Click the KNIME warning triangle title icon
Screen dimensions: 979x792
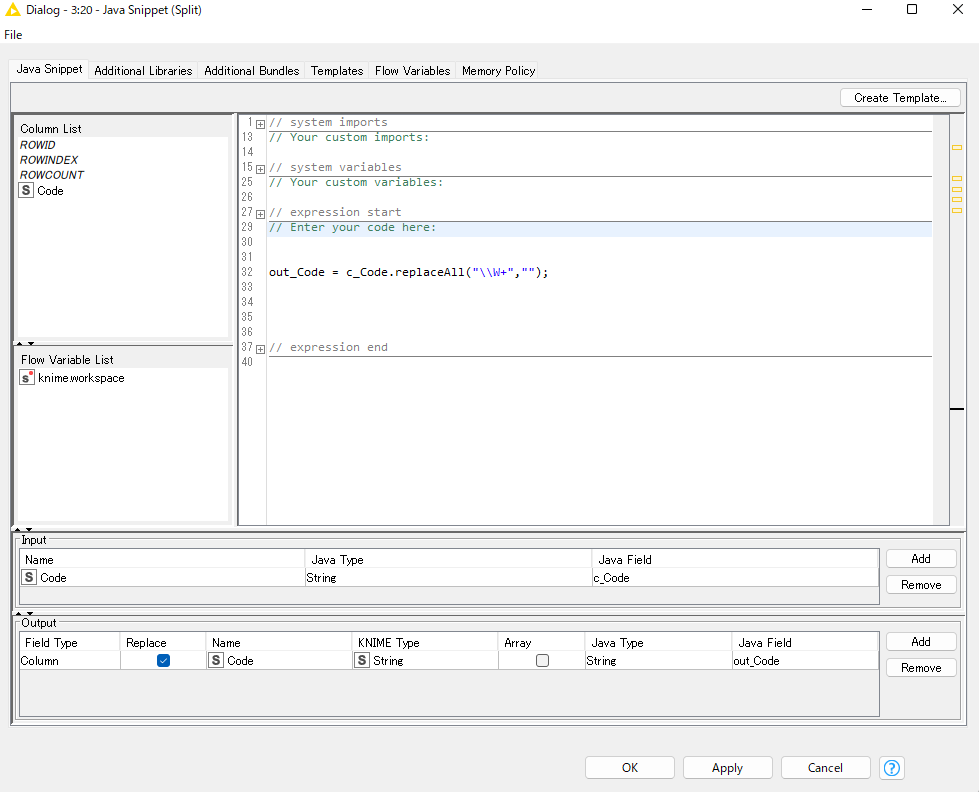click(x=12, y=9)
